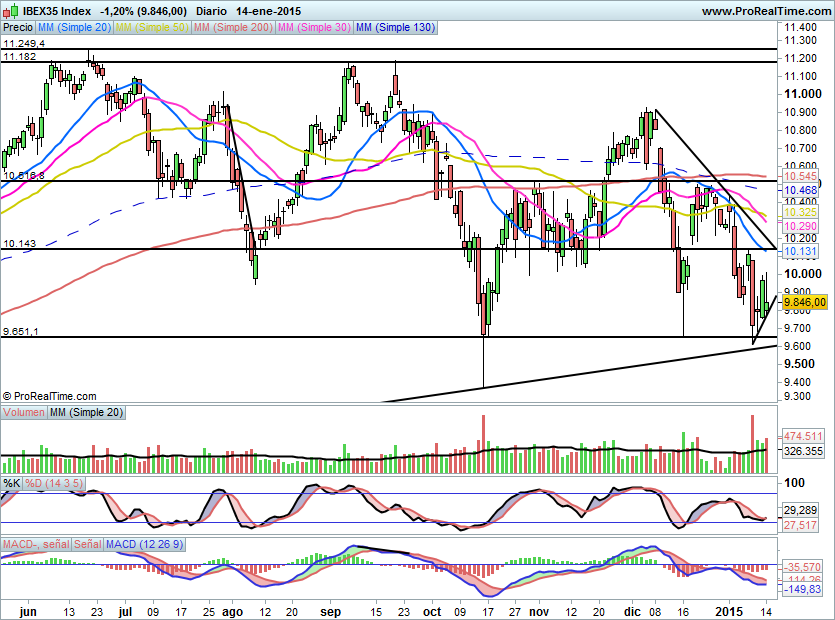Click the 474.511 volume value tag
835x620 pixels.
pyautogui.click(x=803, y=436)
